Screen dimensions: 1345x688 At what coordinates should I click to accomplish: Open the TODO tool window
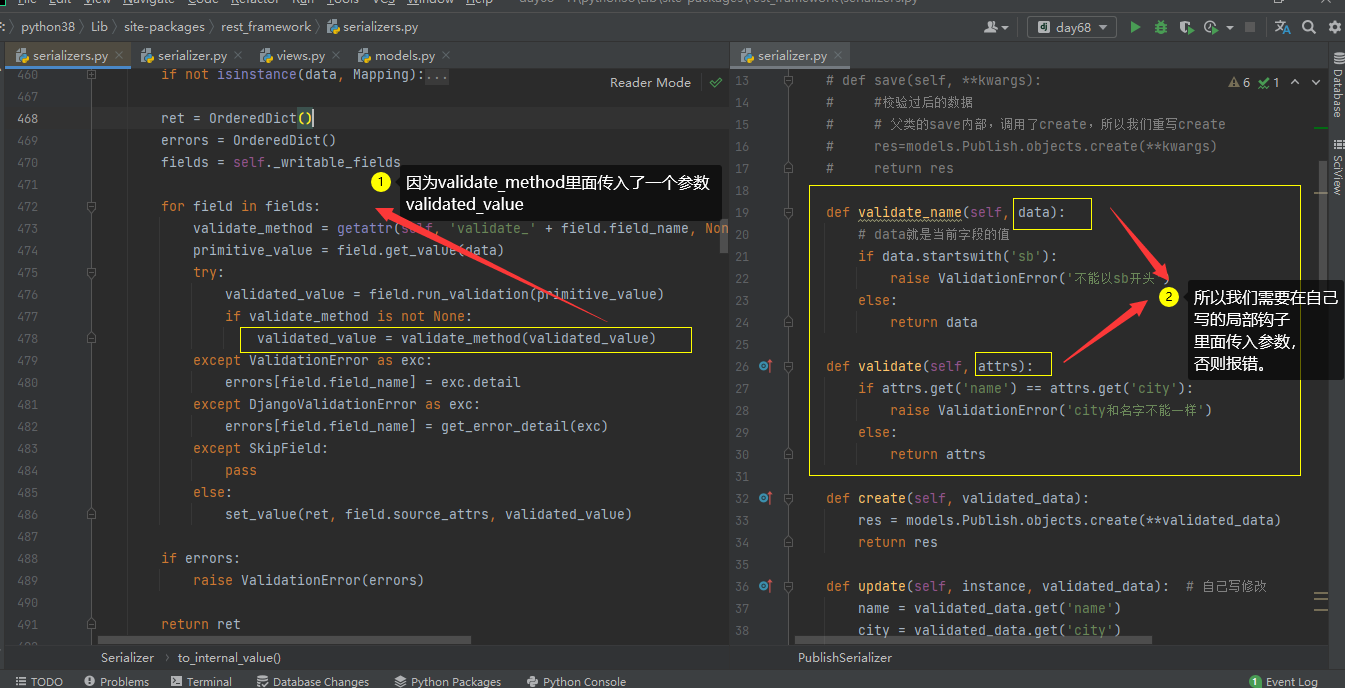click(38, 681)
